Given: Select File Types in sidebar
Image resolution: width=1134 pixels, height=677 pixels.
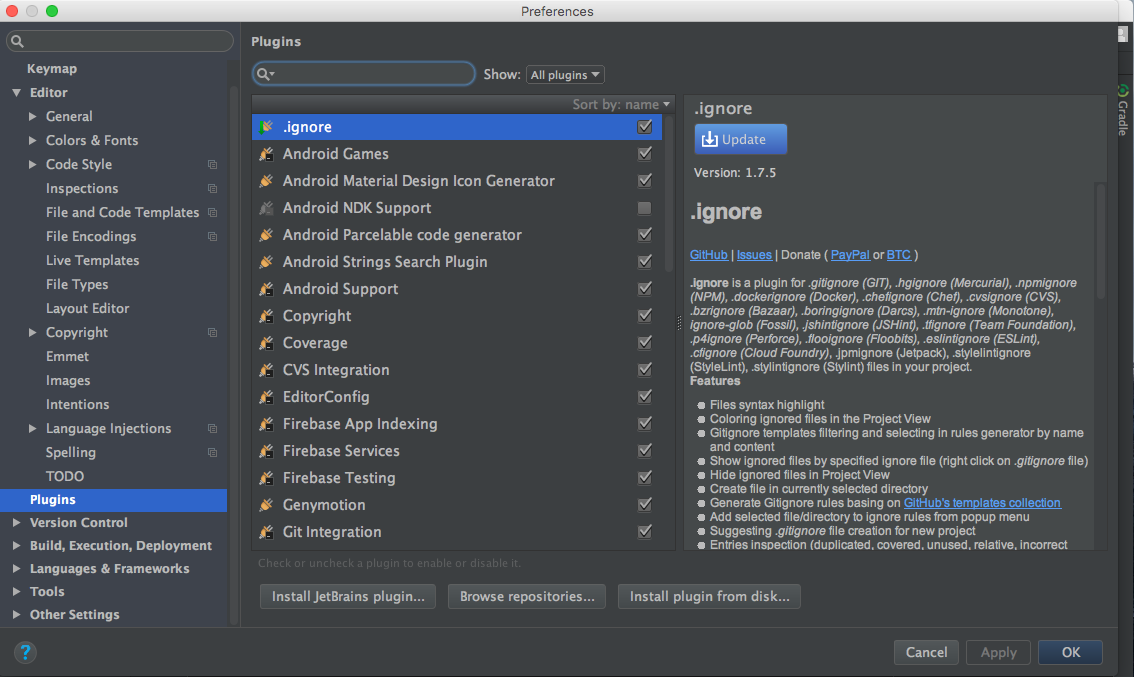Looking at the screenshot, I should (77, 284).
